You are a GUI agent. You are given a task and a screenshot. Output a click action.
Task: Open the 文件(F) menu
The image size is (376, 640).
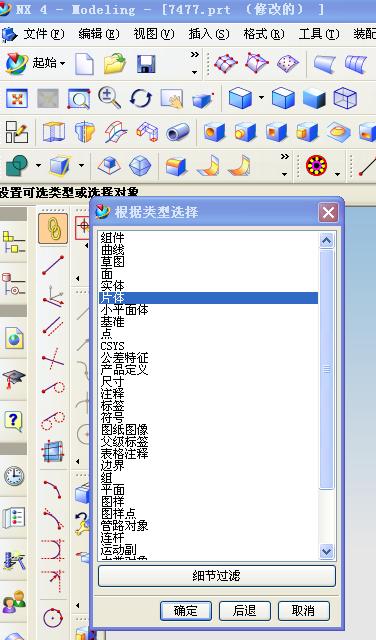tap(44, 34)
